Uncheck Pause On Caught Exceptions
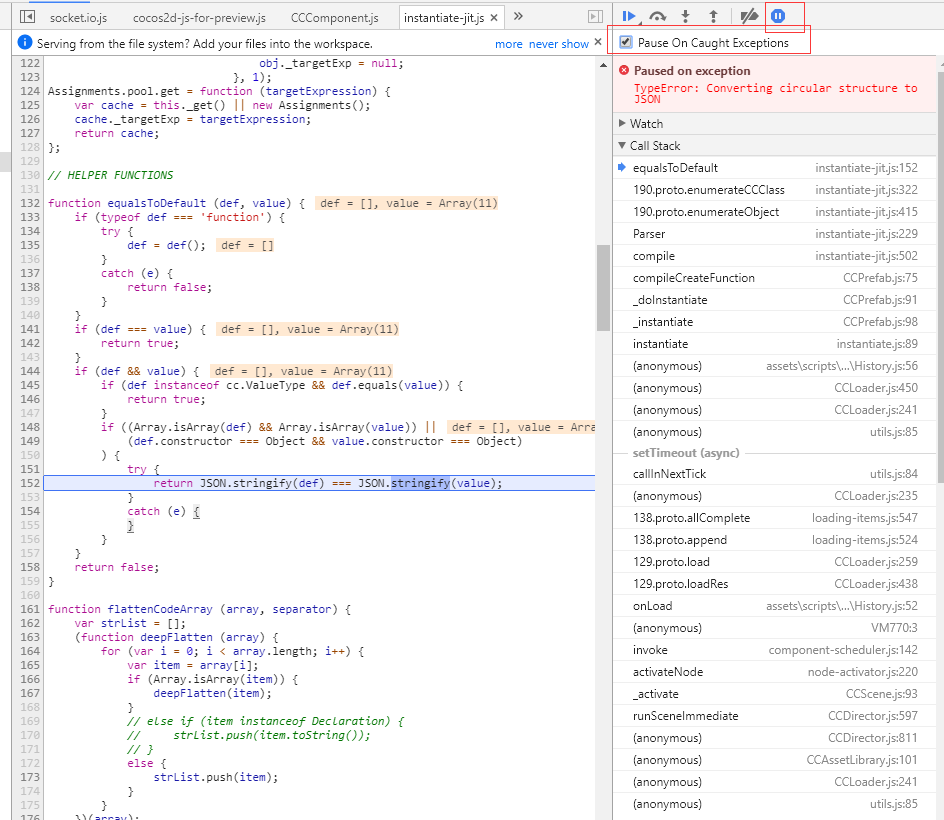This screenshot has height=820, width=944. (626, 42)
